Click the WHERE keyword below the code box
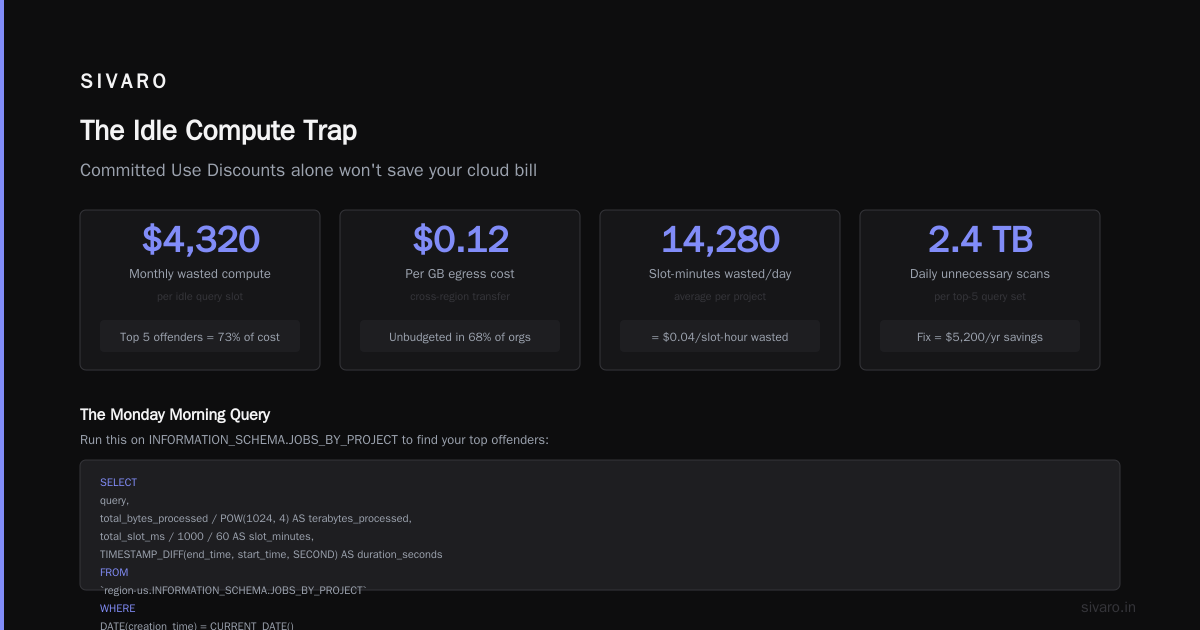 pyautogui.click(x=117, y=609)
